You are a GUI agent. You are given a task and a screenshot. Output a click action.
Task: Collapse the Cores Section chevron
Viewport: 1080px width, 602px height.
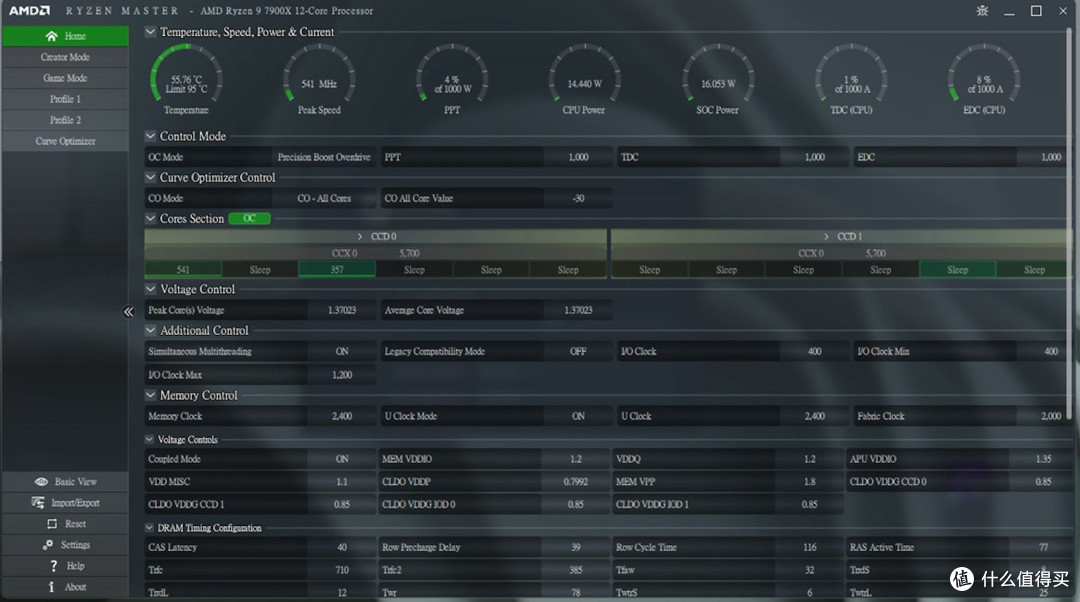tap(150, 218)
